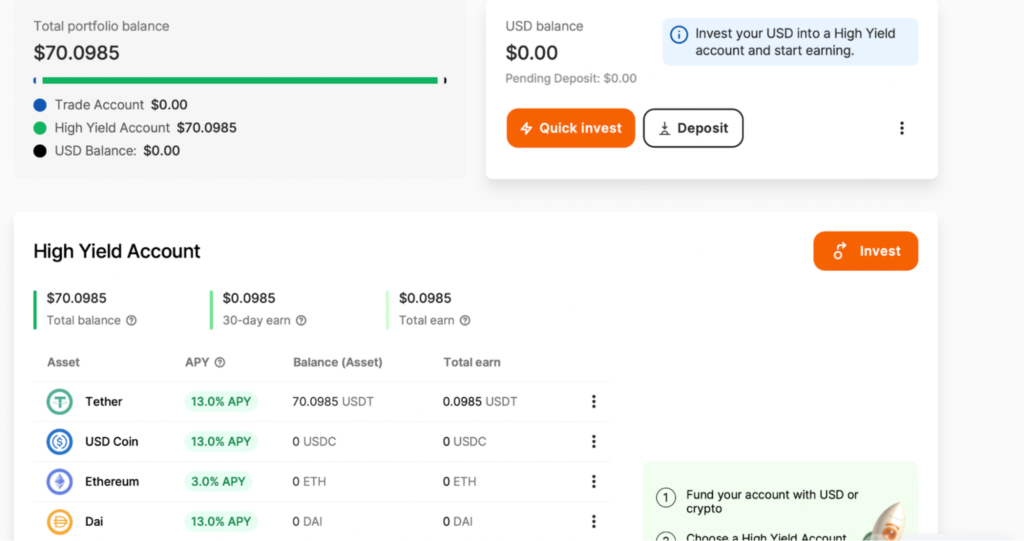The image size is (1024, 541).
Task: Click the $70.0985 total portfolio balance value
Action: pyautogui.click(x=76, y=52)
